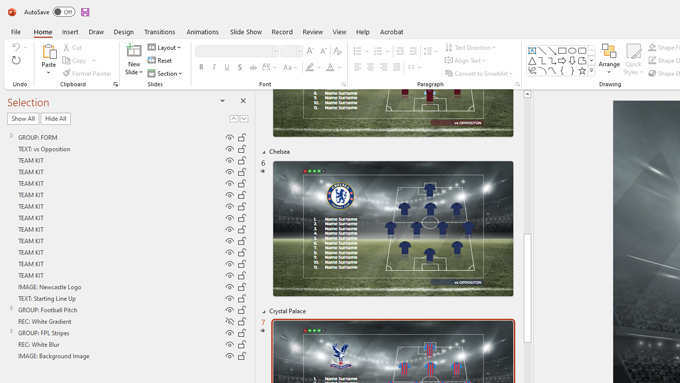Click Increase Font Size icon

coord(310,51)
